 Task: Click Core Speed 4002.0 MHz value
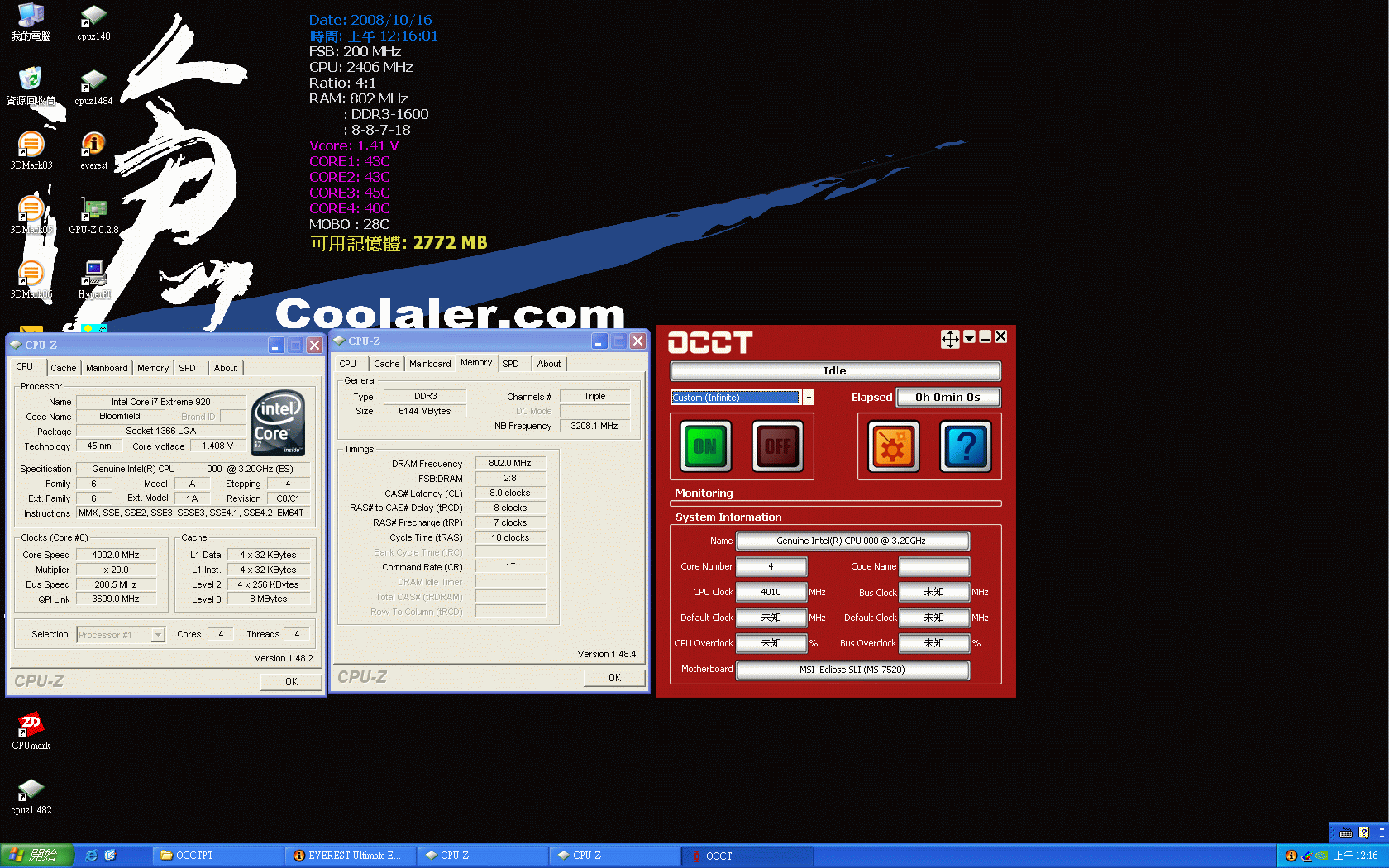click(x=116, y=555)
